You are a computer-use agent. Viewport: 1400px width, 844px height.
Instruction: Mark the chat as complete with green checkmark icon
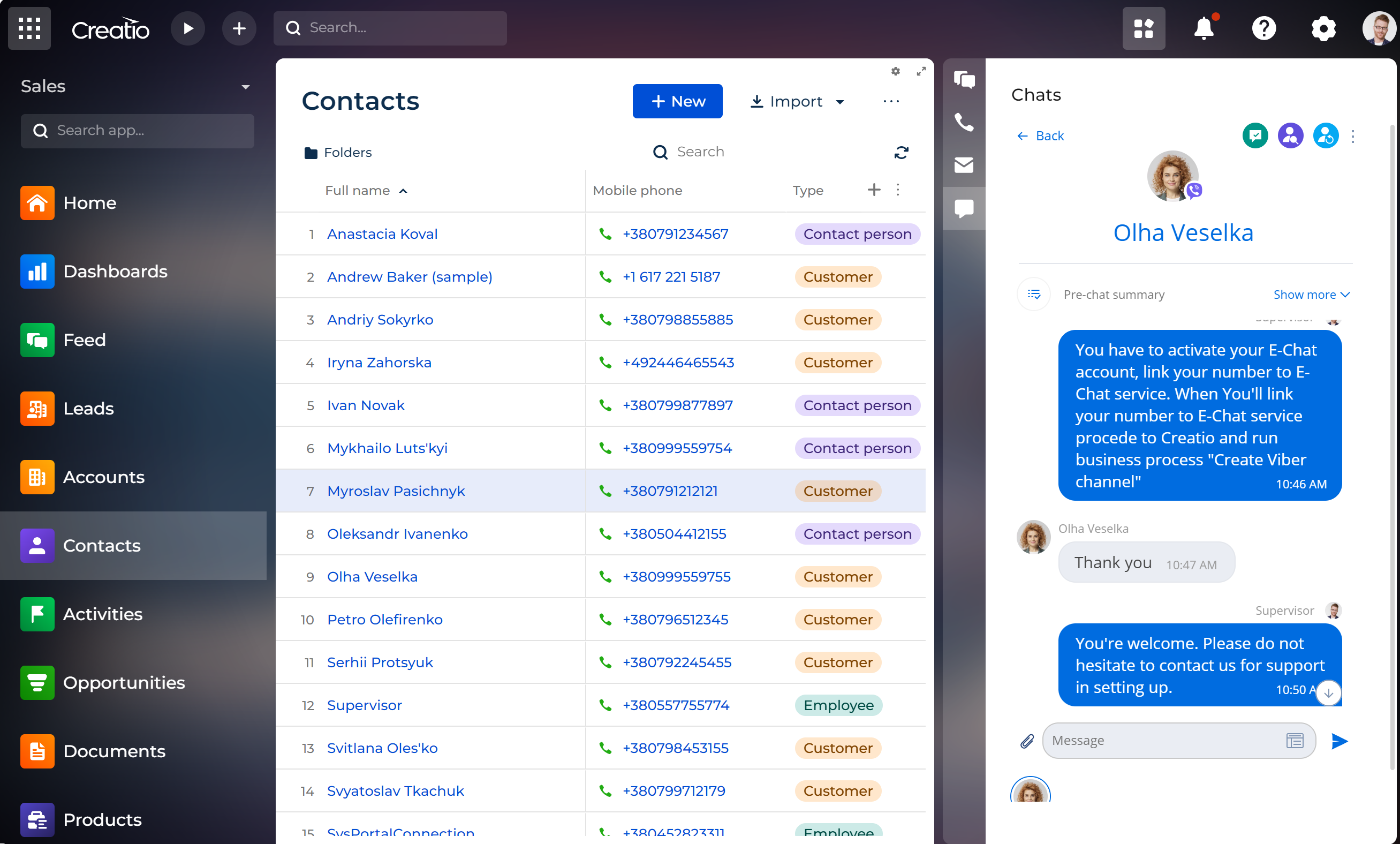click(x=1255, y=135)
